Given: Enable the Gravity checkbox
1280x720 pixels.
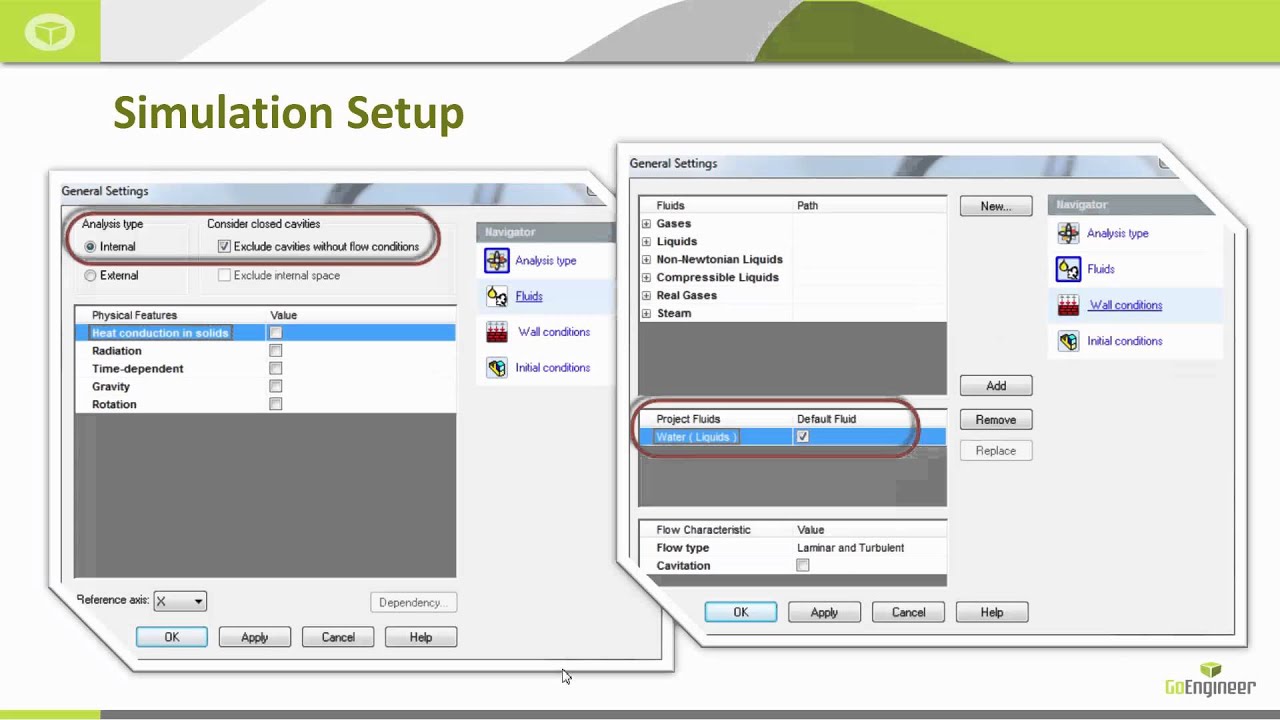Looking at the screenshot, I should click(276, 387).
